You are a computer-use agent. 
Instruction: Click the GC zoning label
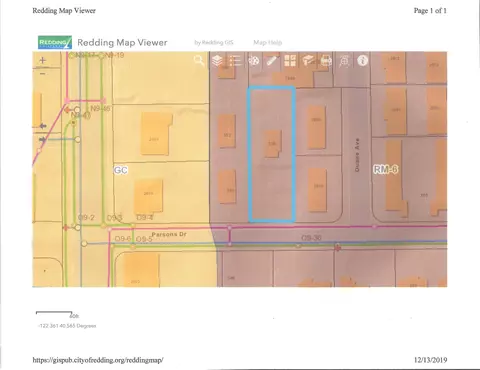click(121, 170)
